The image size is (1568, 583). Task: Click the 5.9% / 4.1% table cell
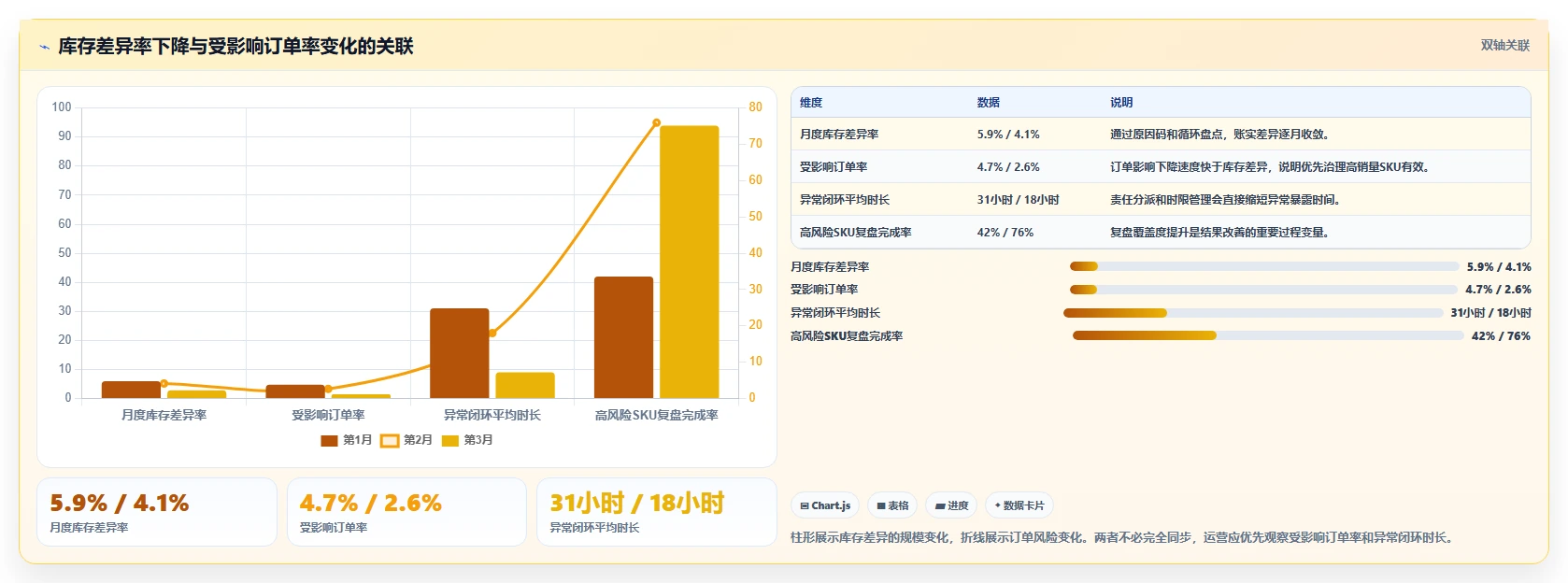(1008, 135)
